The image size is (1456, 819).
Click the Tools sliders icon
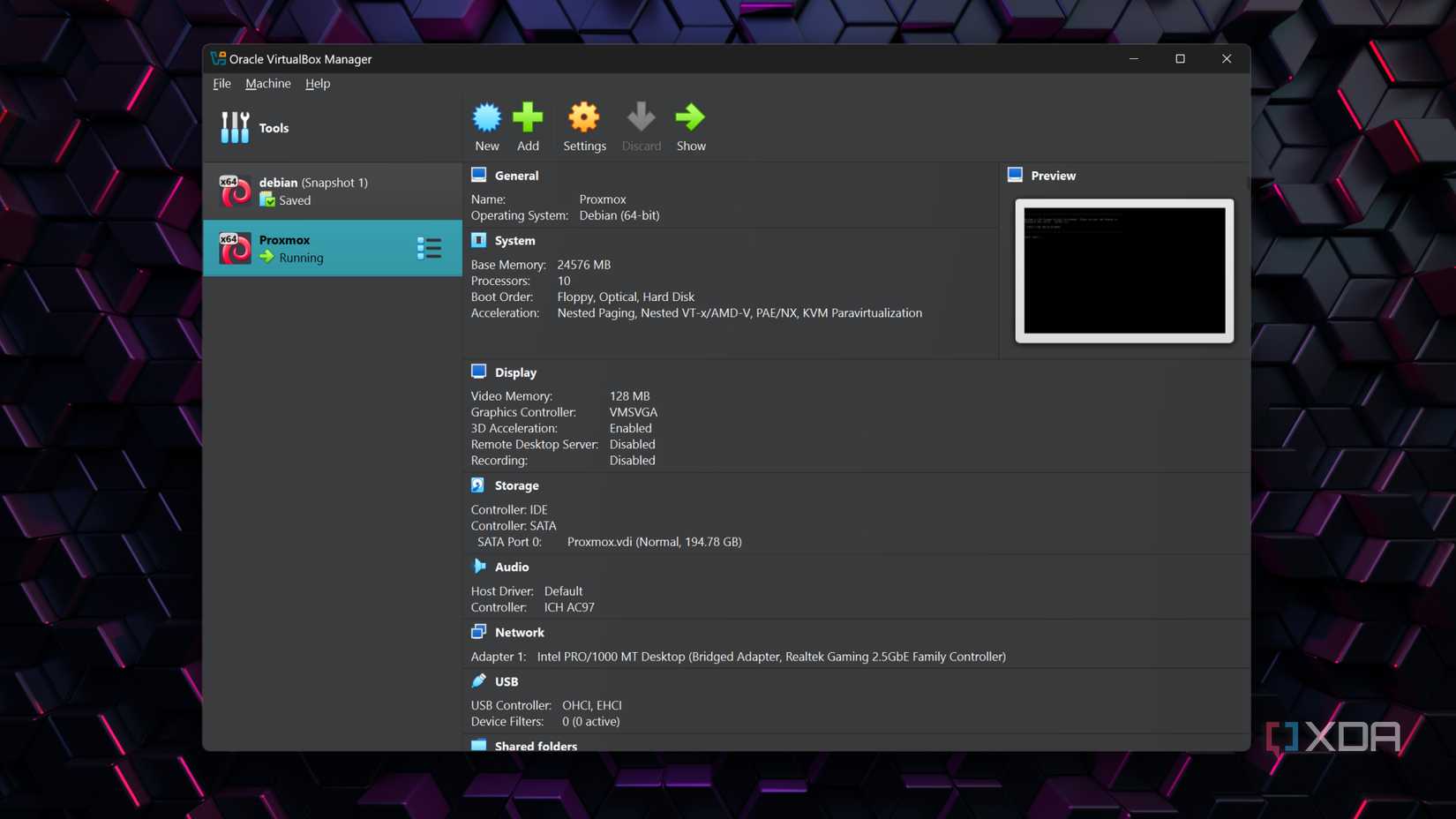[x=234, y=127]
